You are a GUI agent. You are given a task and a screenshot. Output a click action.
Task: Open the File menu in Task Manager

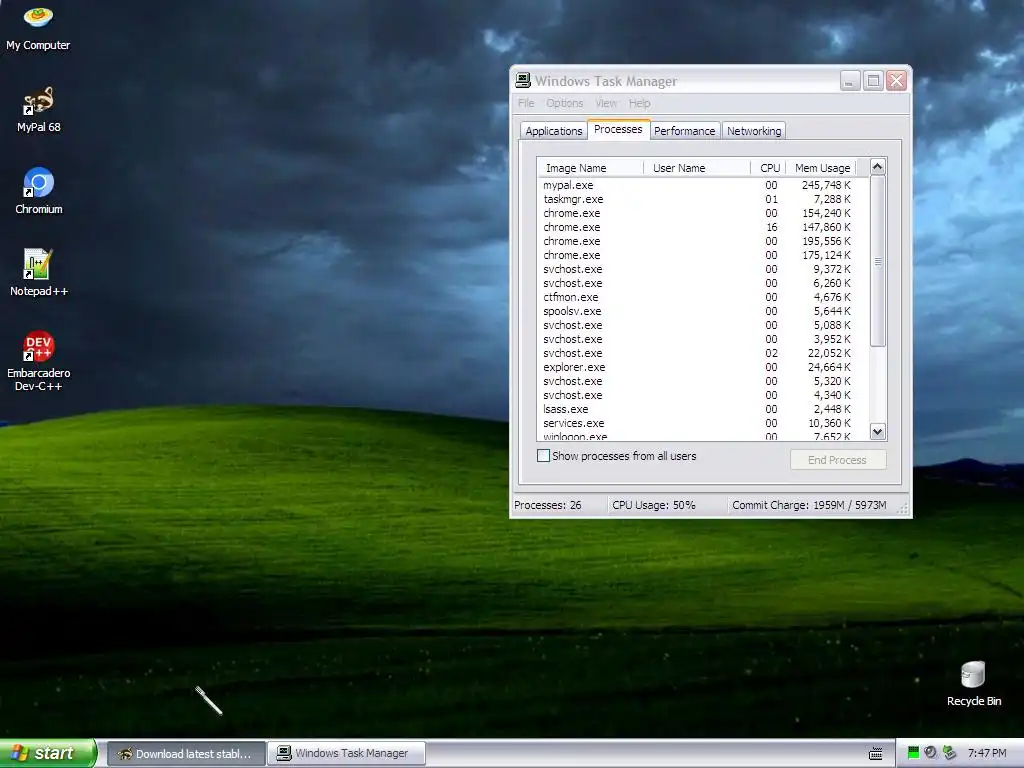(526, 103)
